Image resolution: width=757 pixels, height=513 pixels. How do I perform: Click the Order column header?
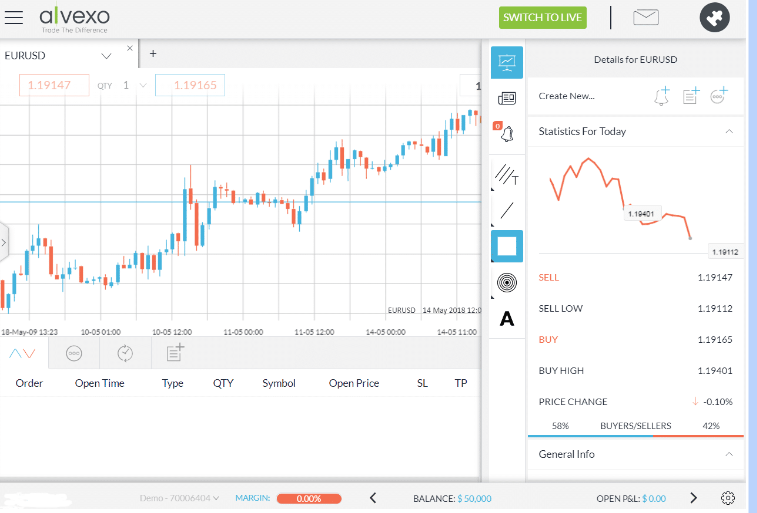pyautogui.click(x=29, y=383)
